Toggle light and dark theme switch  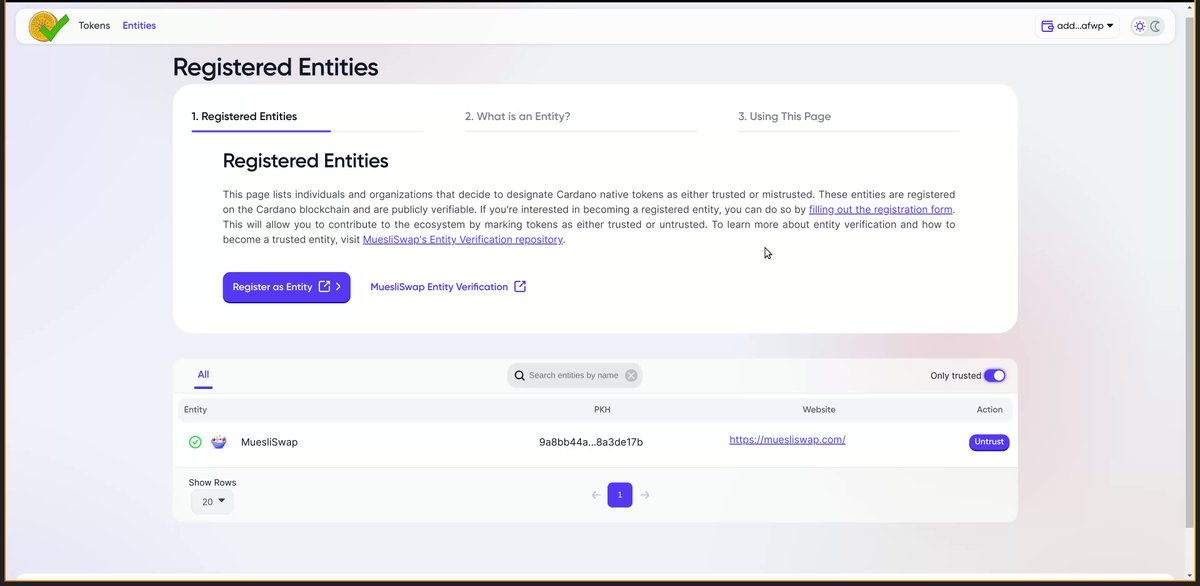[1147, 26]
